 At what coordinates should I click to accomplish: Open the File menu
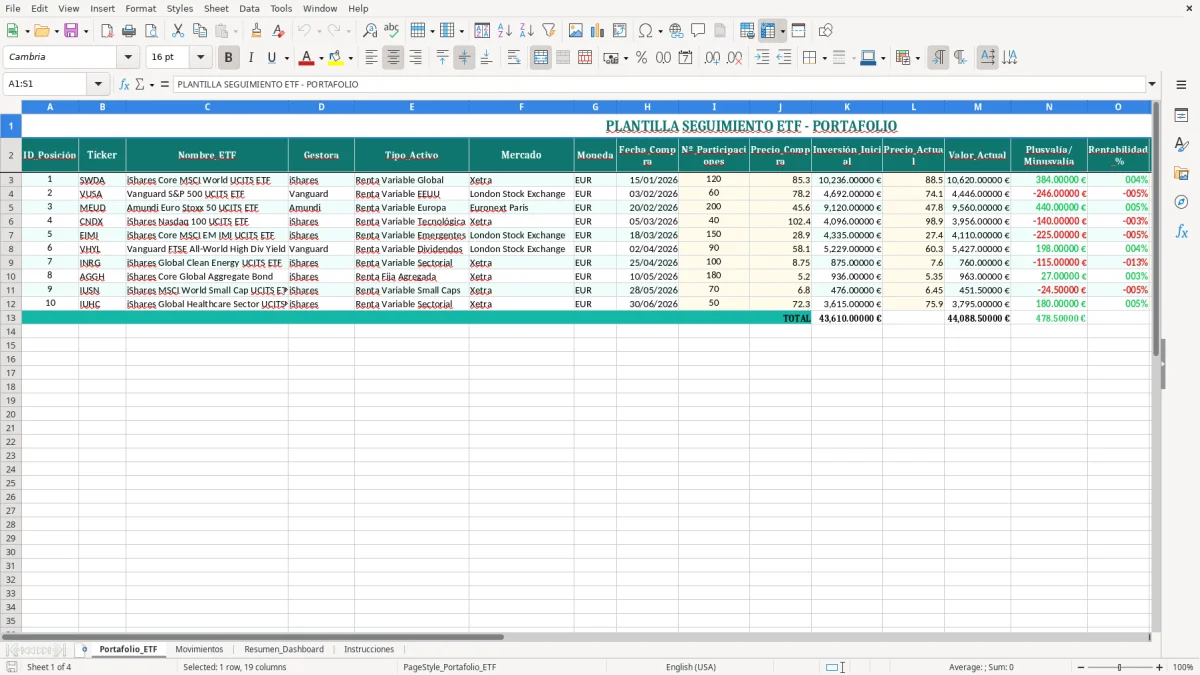13,8
